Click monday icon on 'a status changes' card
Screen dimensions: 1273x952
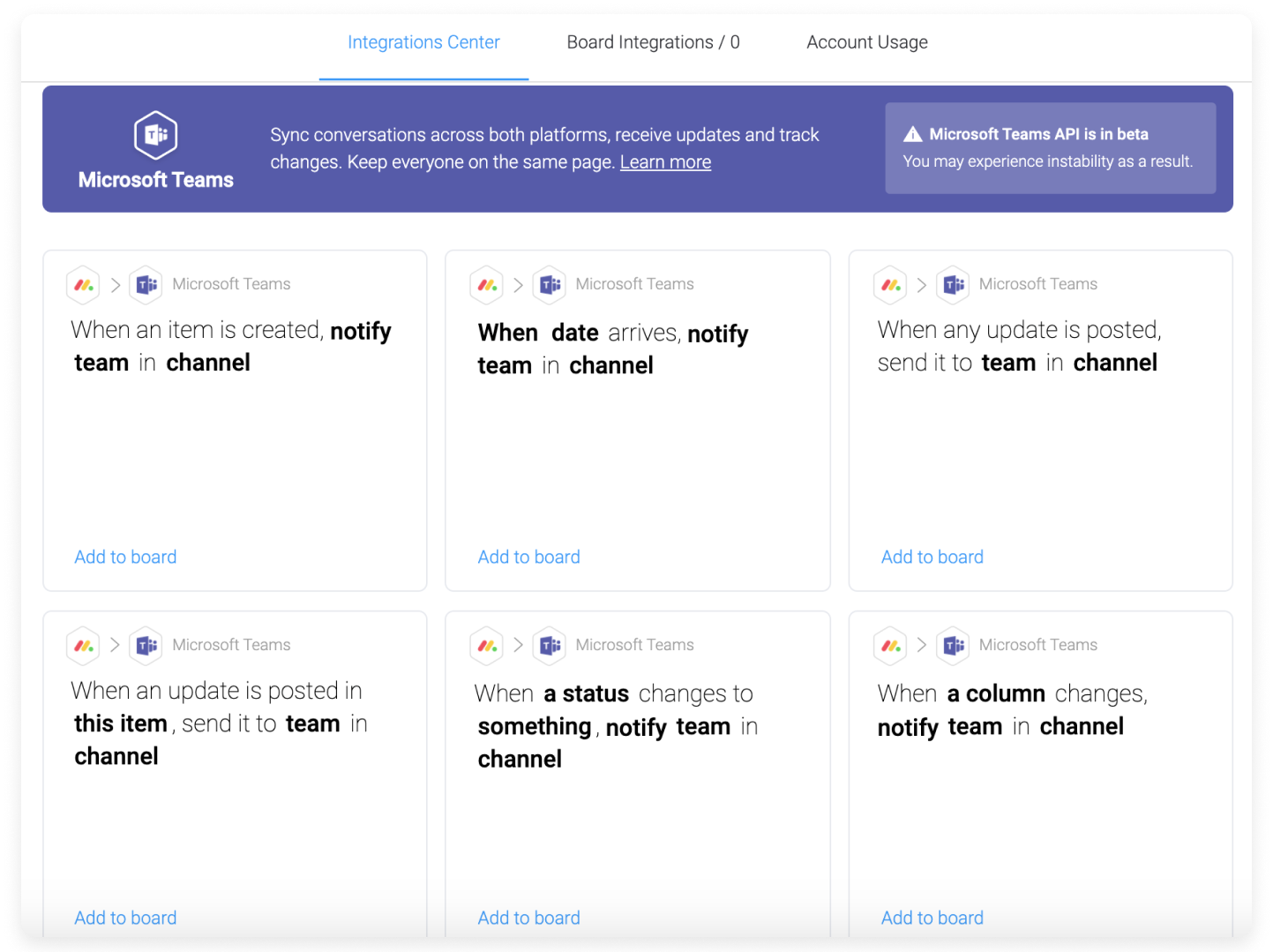coord(486,646)
